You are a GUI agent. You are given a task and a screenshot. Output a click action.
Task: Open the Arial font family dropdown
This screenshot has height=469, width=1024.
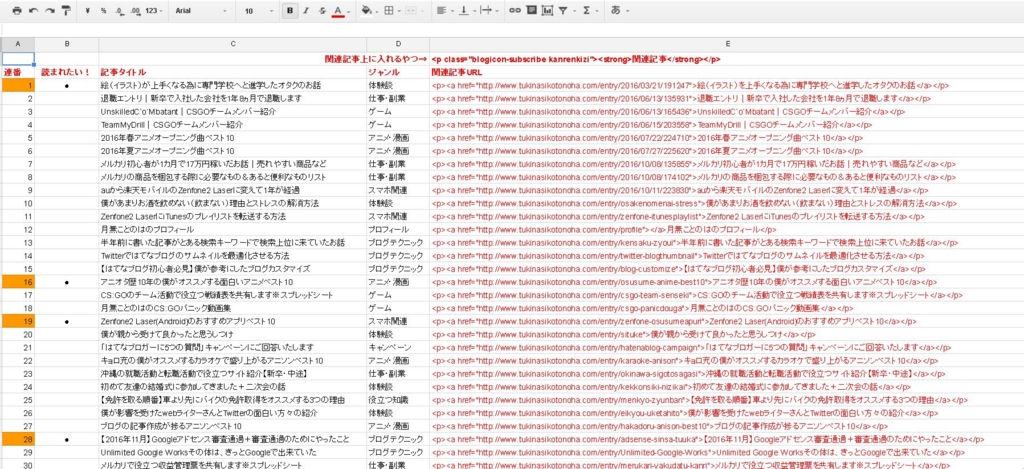click(x=201, y=10)
